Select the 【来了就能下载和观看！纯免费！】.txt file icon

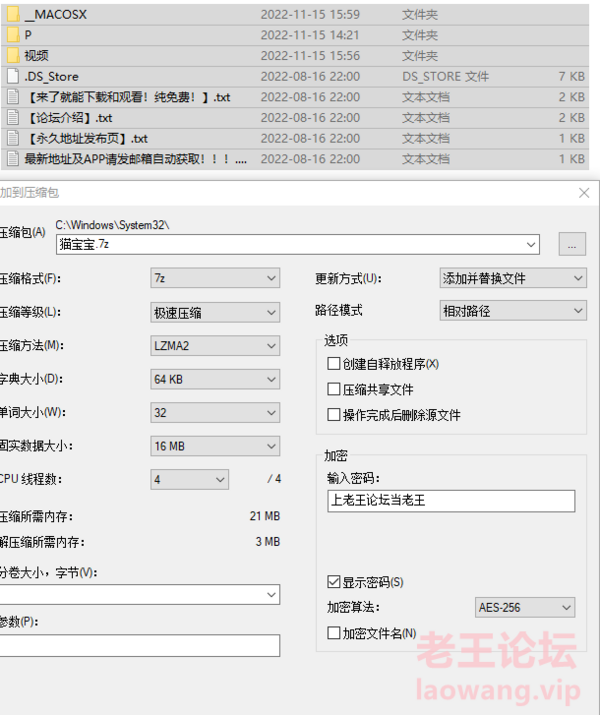click(13, 97)
